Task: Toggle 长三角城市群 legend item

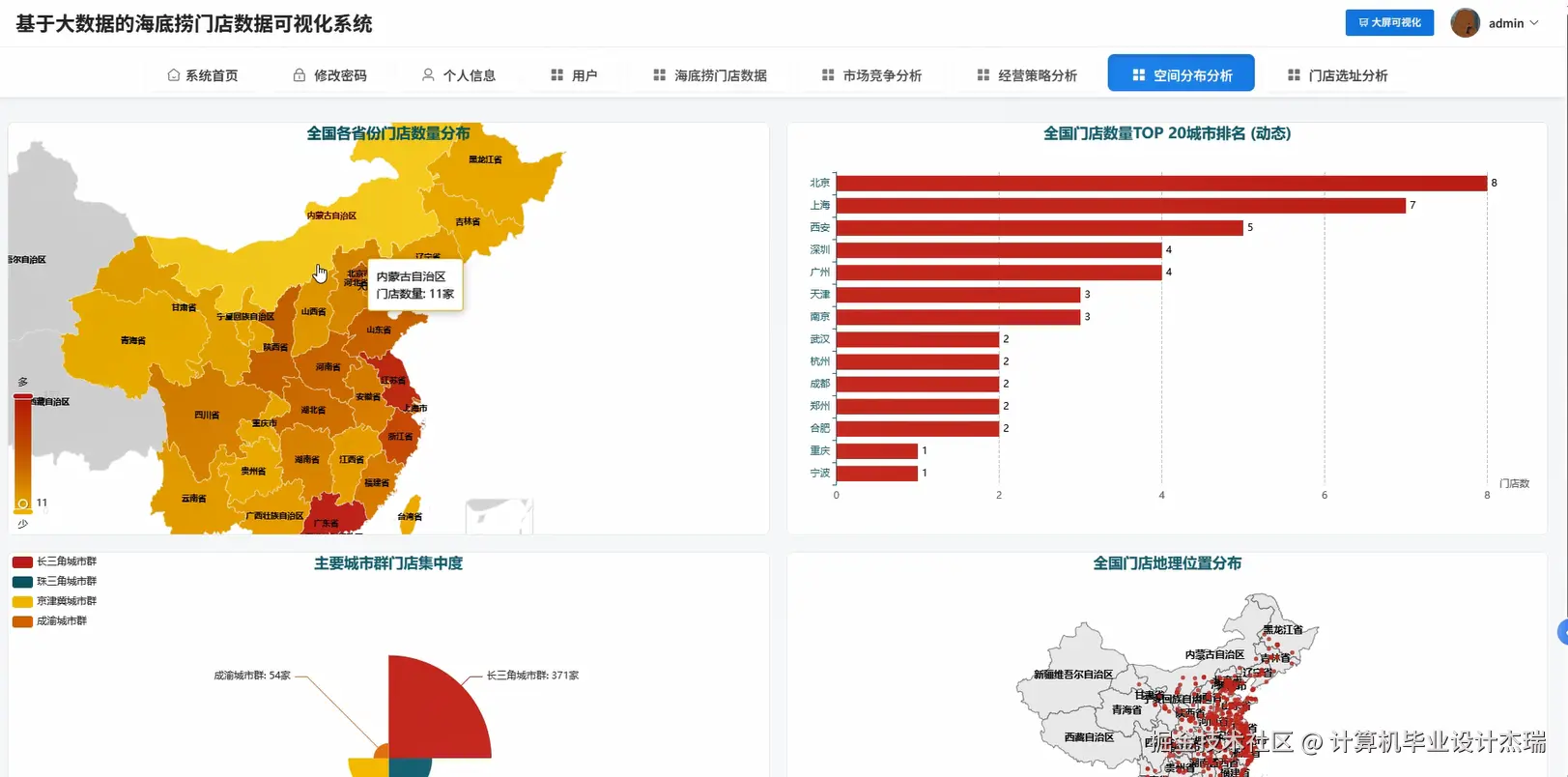Action: click(54, 561)
